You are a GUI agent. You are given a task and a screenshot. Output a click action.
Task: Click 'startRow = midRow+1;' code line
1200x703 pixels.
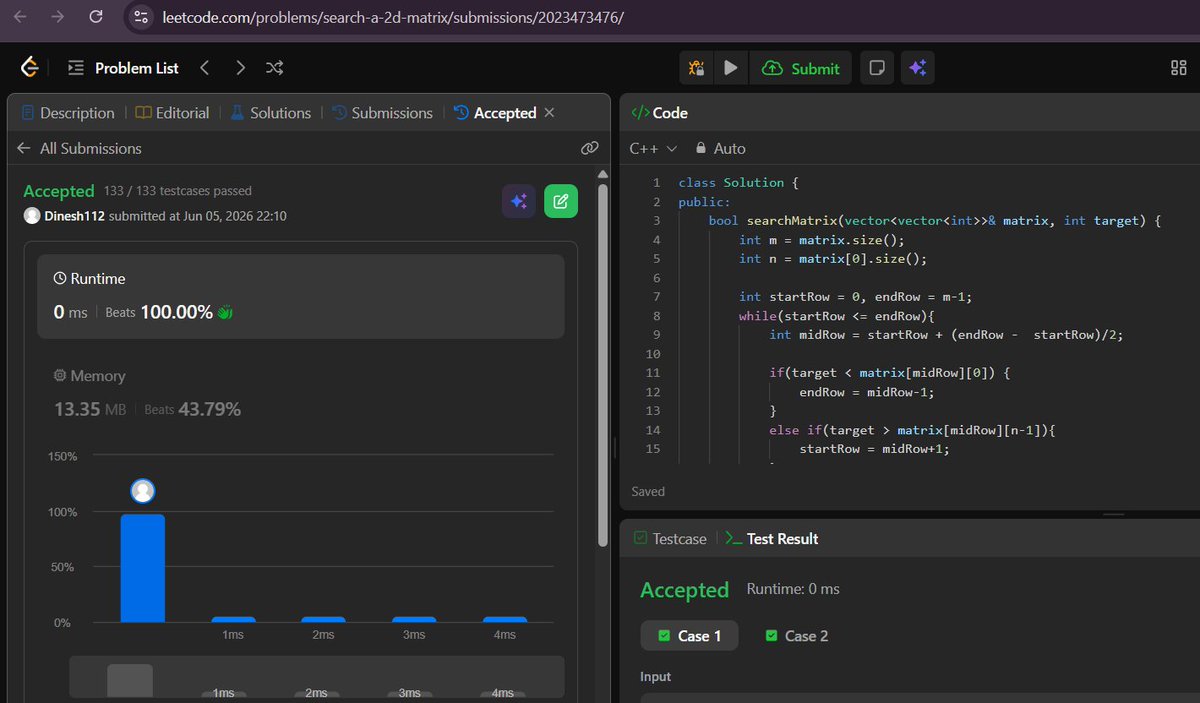(874, 448)
